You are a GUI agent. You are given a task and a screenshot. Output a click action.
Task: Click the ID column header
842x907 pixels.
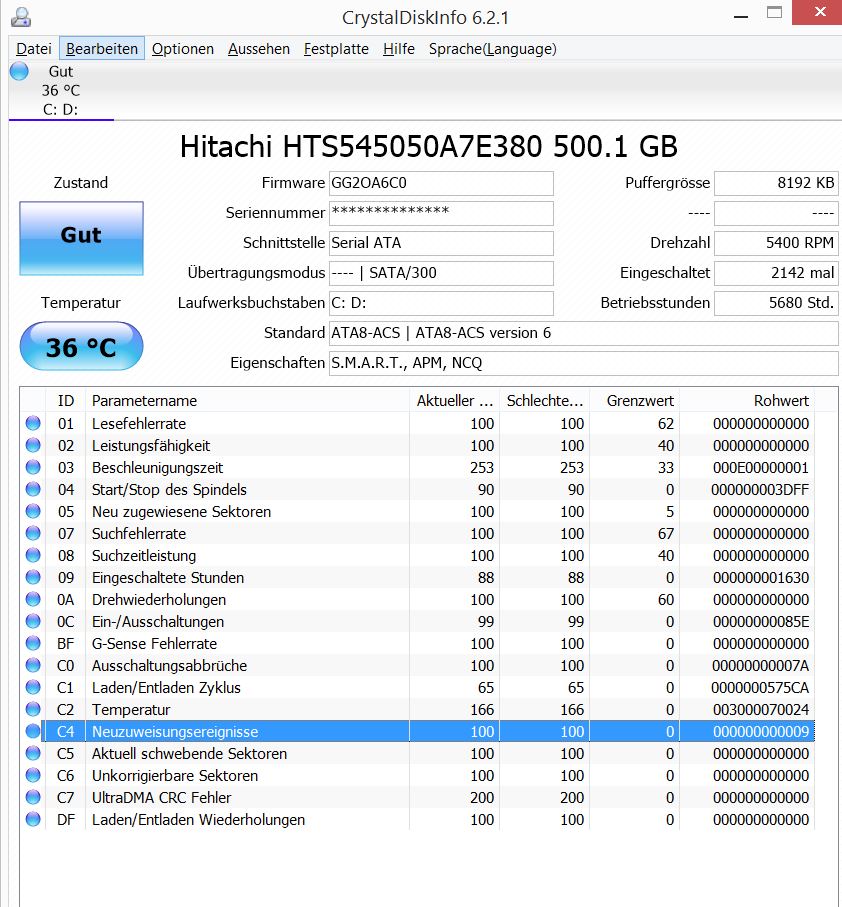pyautogui.click(x=65, y=400)
